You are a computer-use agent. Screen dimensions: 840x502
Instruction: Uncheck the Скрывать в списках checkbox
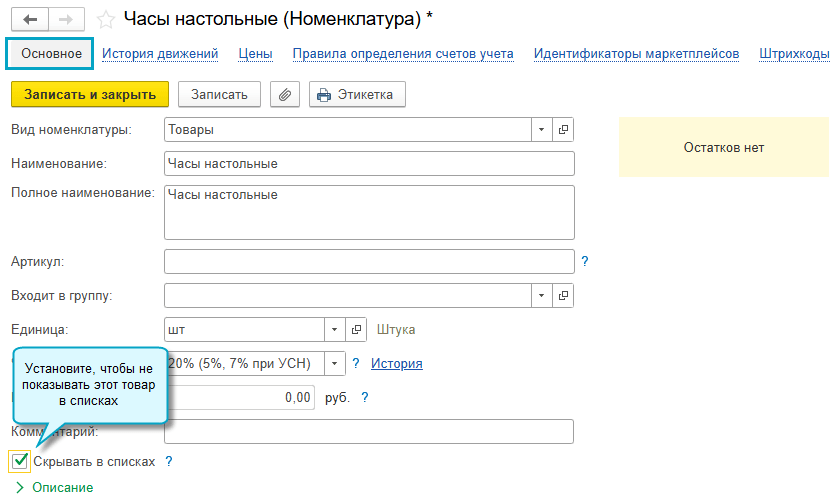click(20, 461)
